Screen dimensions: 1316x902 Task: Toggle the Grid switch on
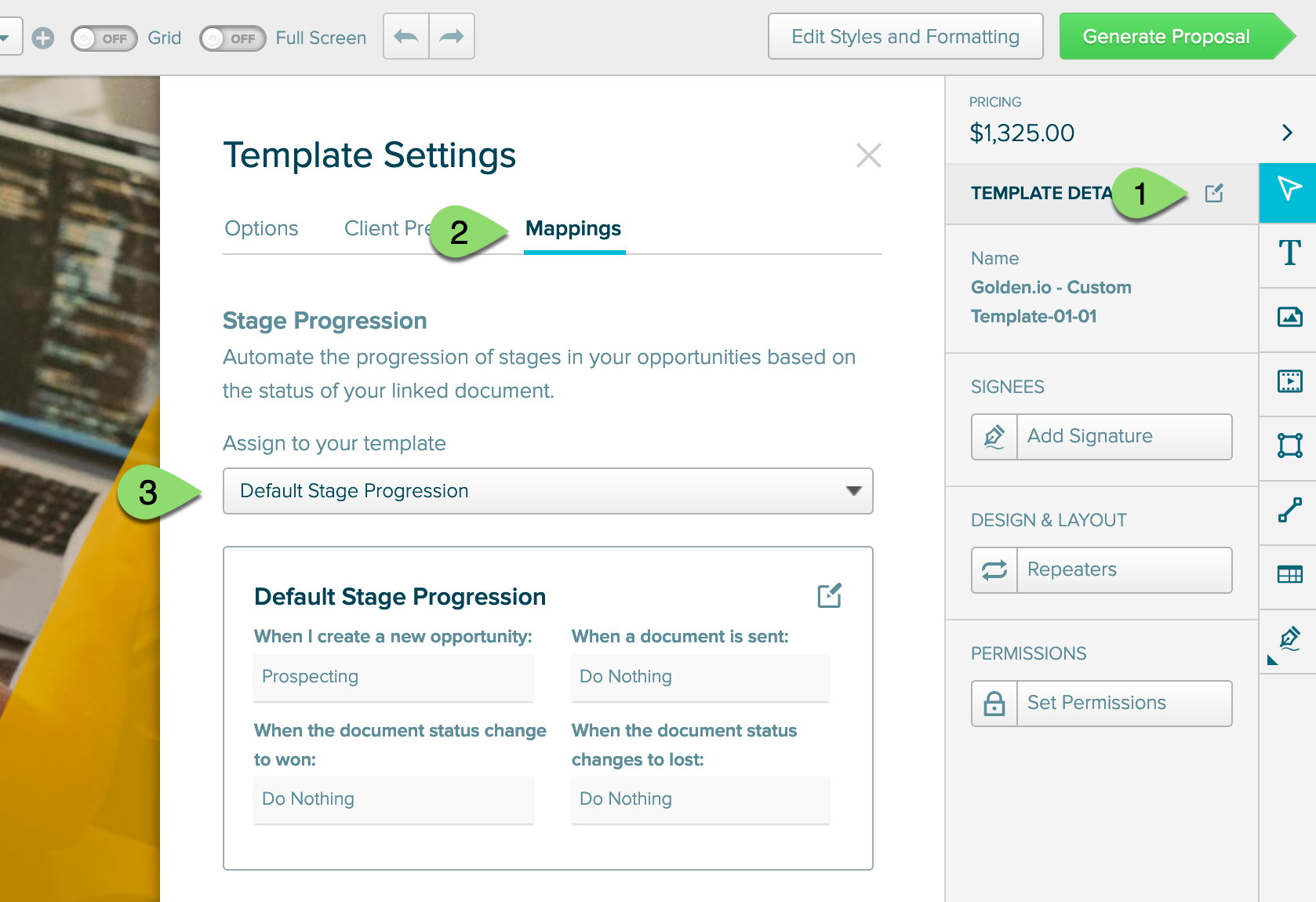(x=104, y=38)
